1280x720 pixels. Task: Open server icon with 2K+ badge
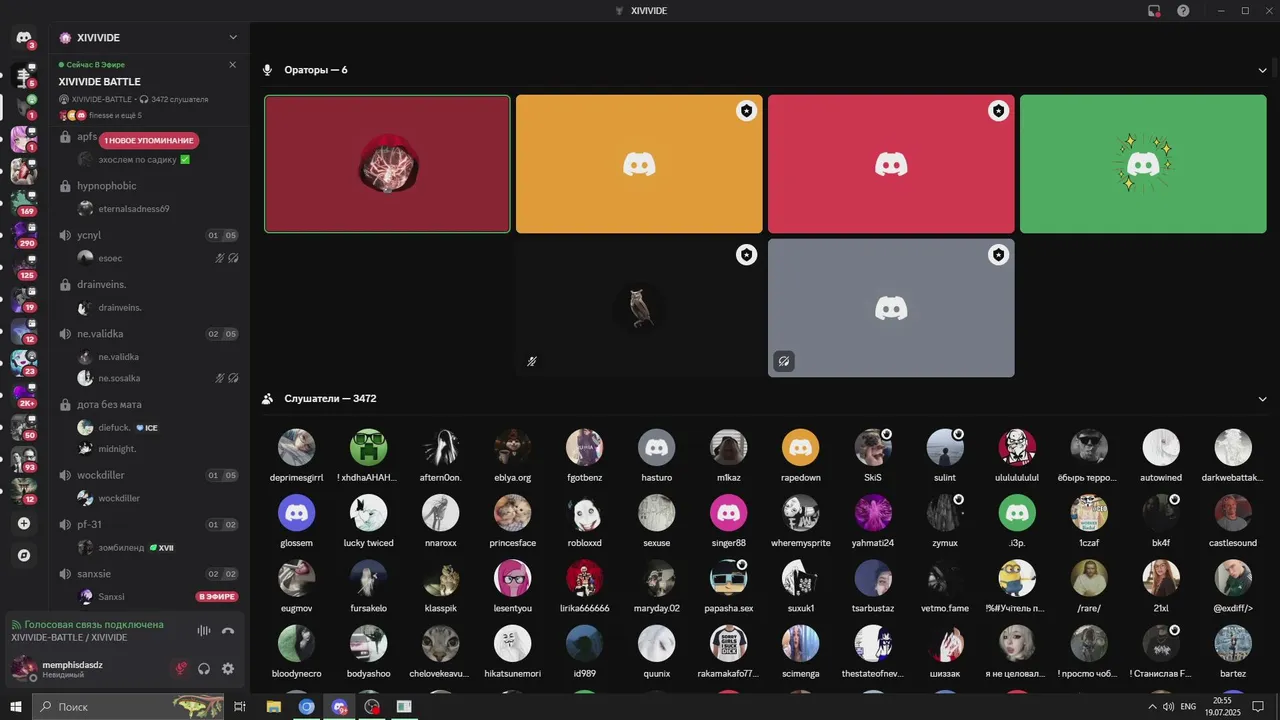tap(24, 395)
